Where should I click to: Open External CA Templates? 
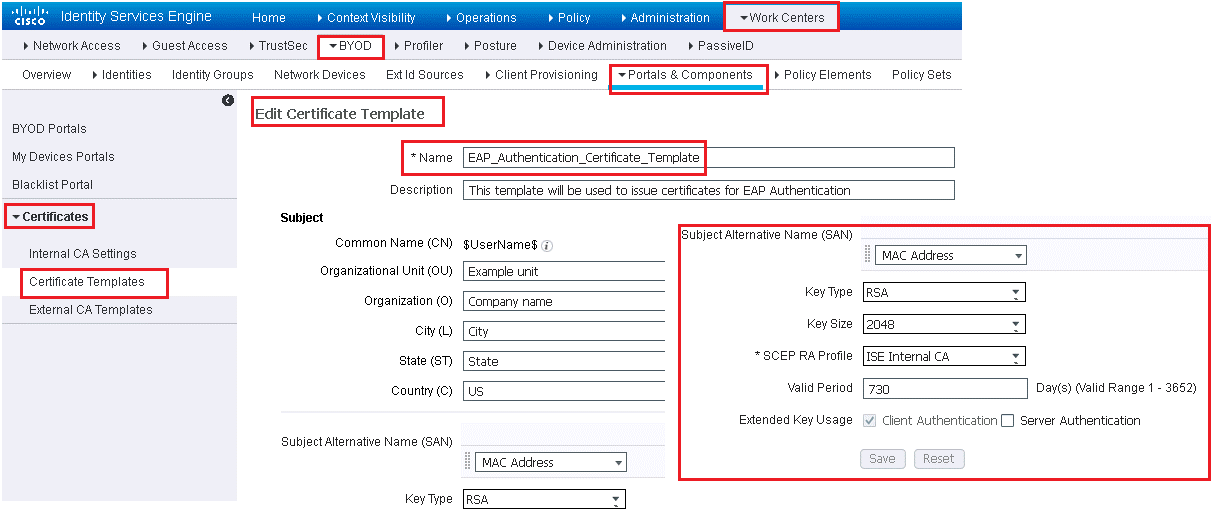pos(90,310)
